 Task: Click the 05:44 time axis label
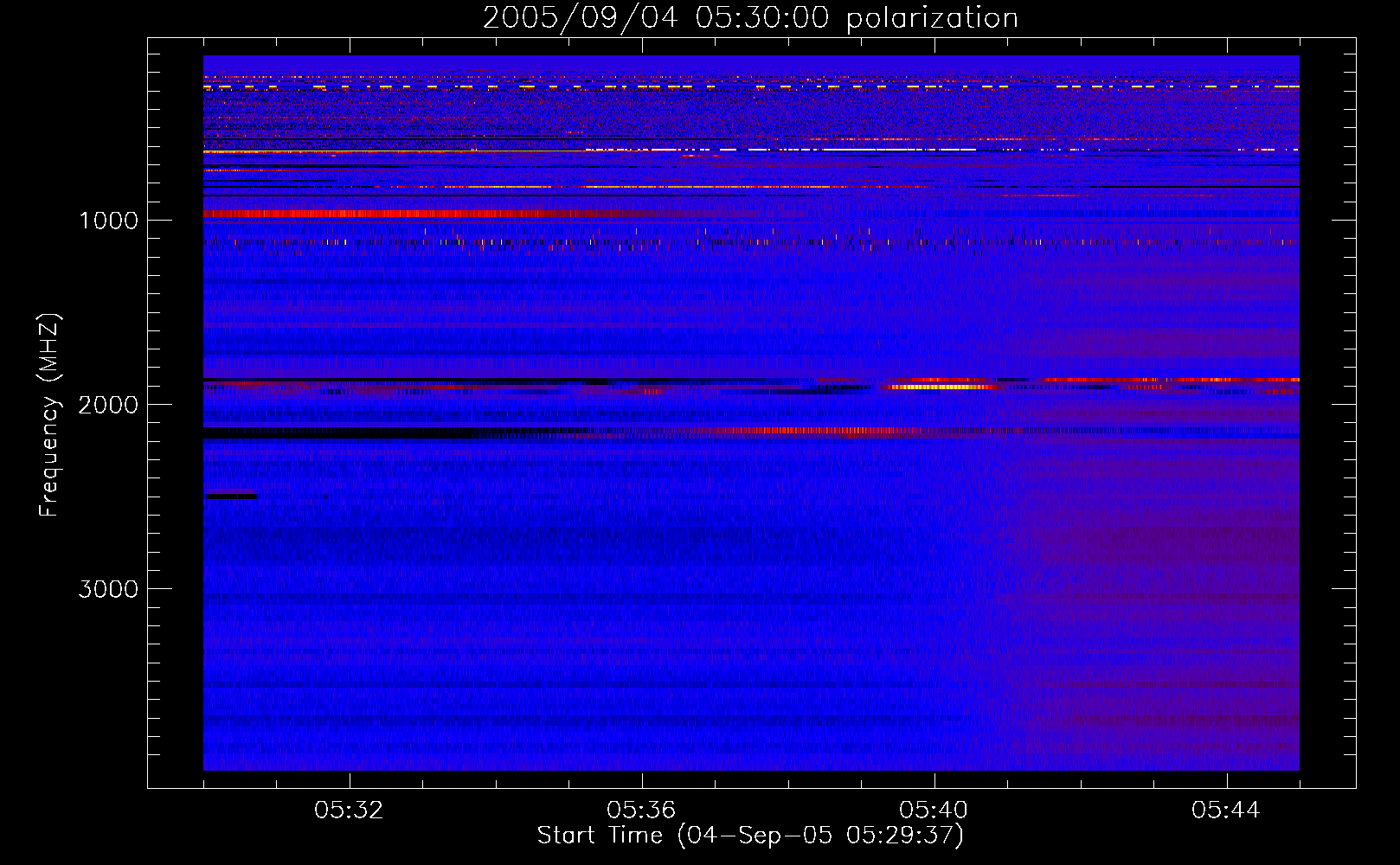[x=1226, y=811]
